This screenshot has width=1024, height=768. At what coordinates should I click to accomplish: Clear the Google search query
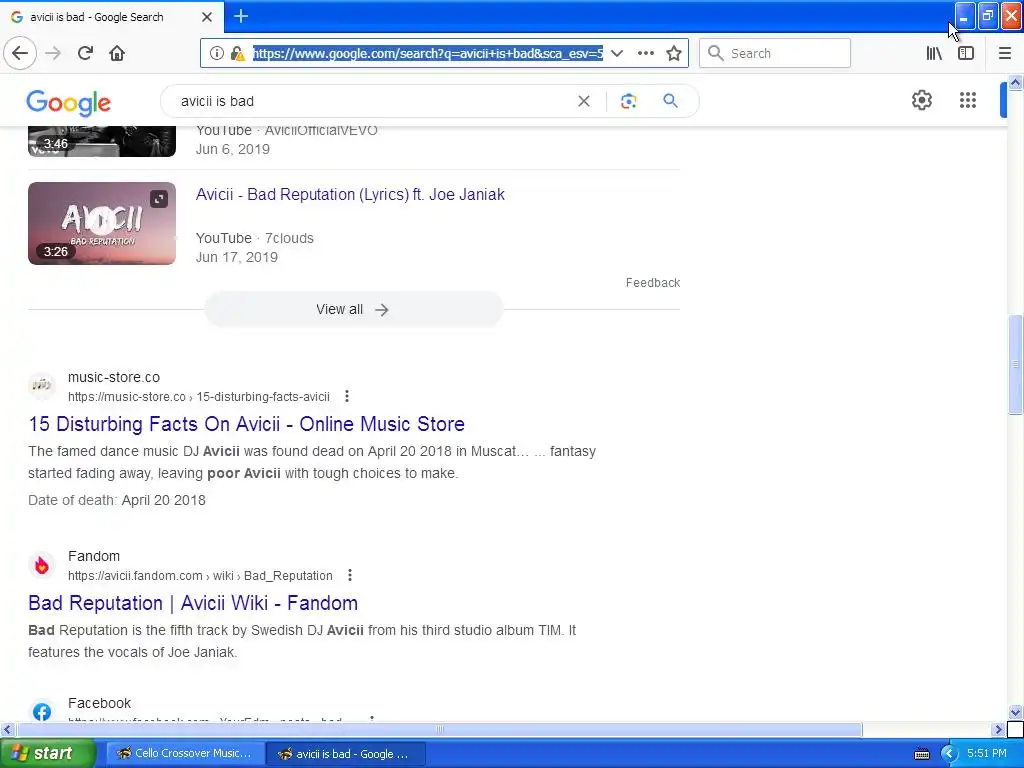click(x=584, y=101)
